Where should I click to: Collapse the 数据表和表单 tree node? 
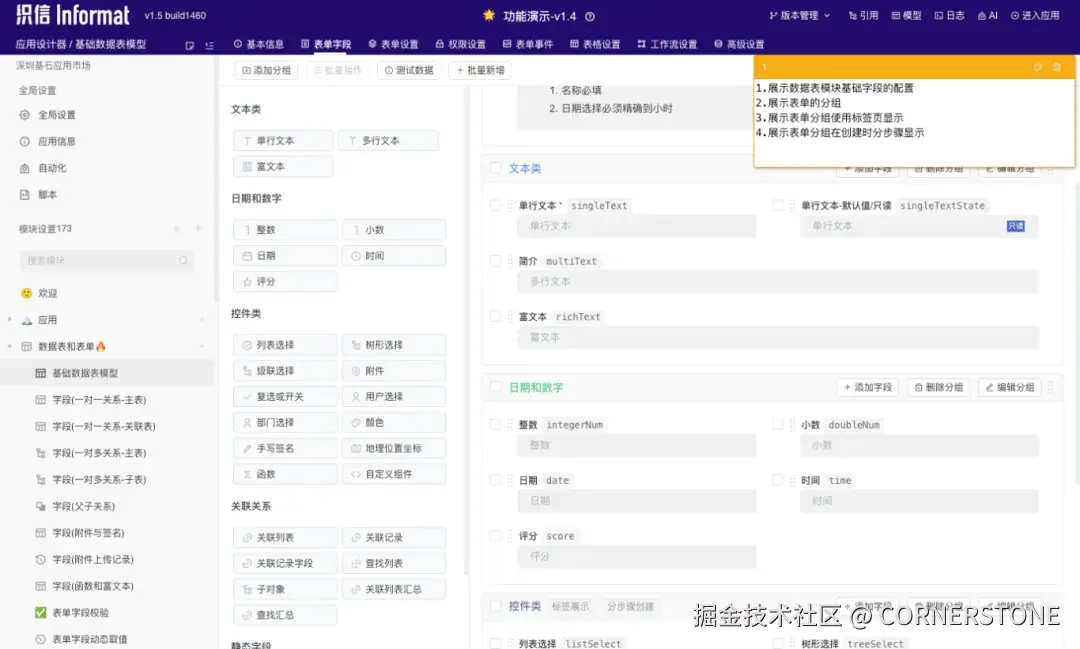pos(10,347)
